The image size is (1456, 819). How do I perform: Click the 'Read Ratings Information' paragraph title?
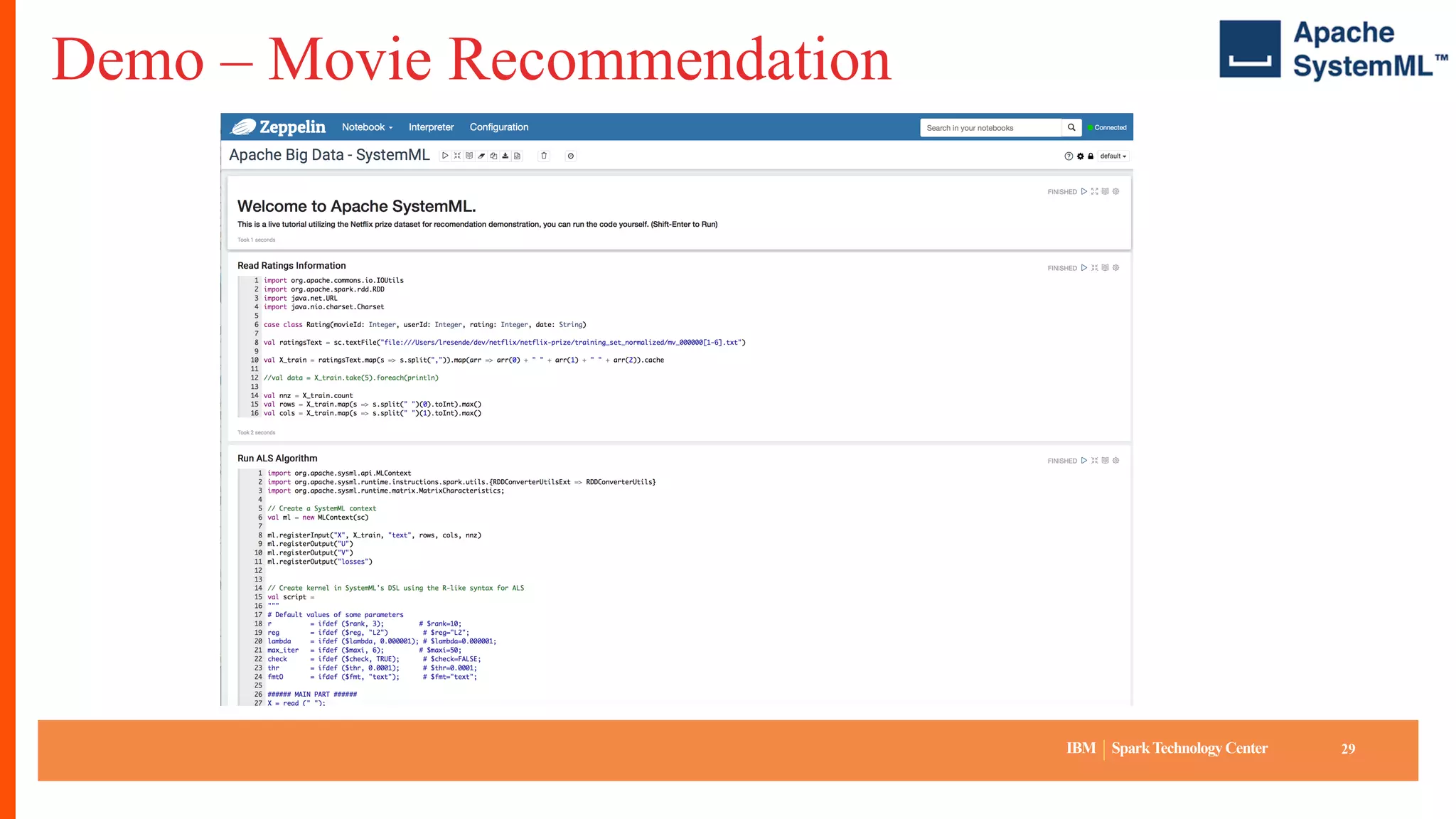(291, 266)
